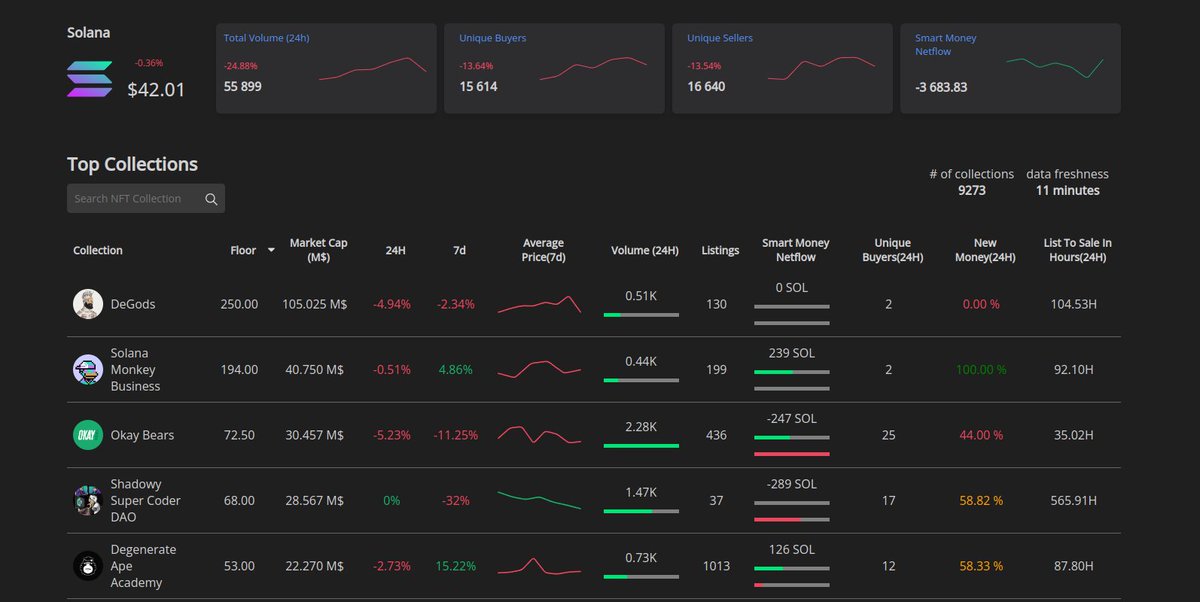1200x602 pixels.
Task: Click the 9273 collections count
Action: 971,190
